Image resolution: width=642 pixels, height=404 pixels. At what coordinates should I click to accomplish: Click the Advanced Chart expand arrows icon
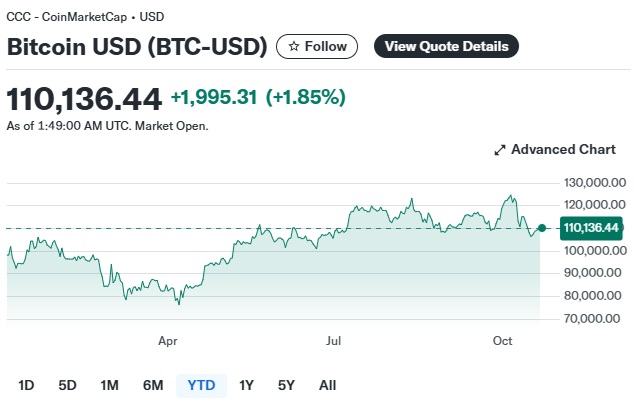point(500,150)
